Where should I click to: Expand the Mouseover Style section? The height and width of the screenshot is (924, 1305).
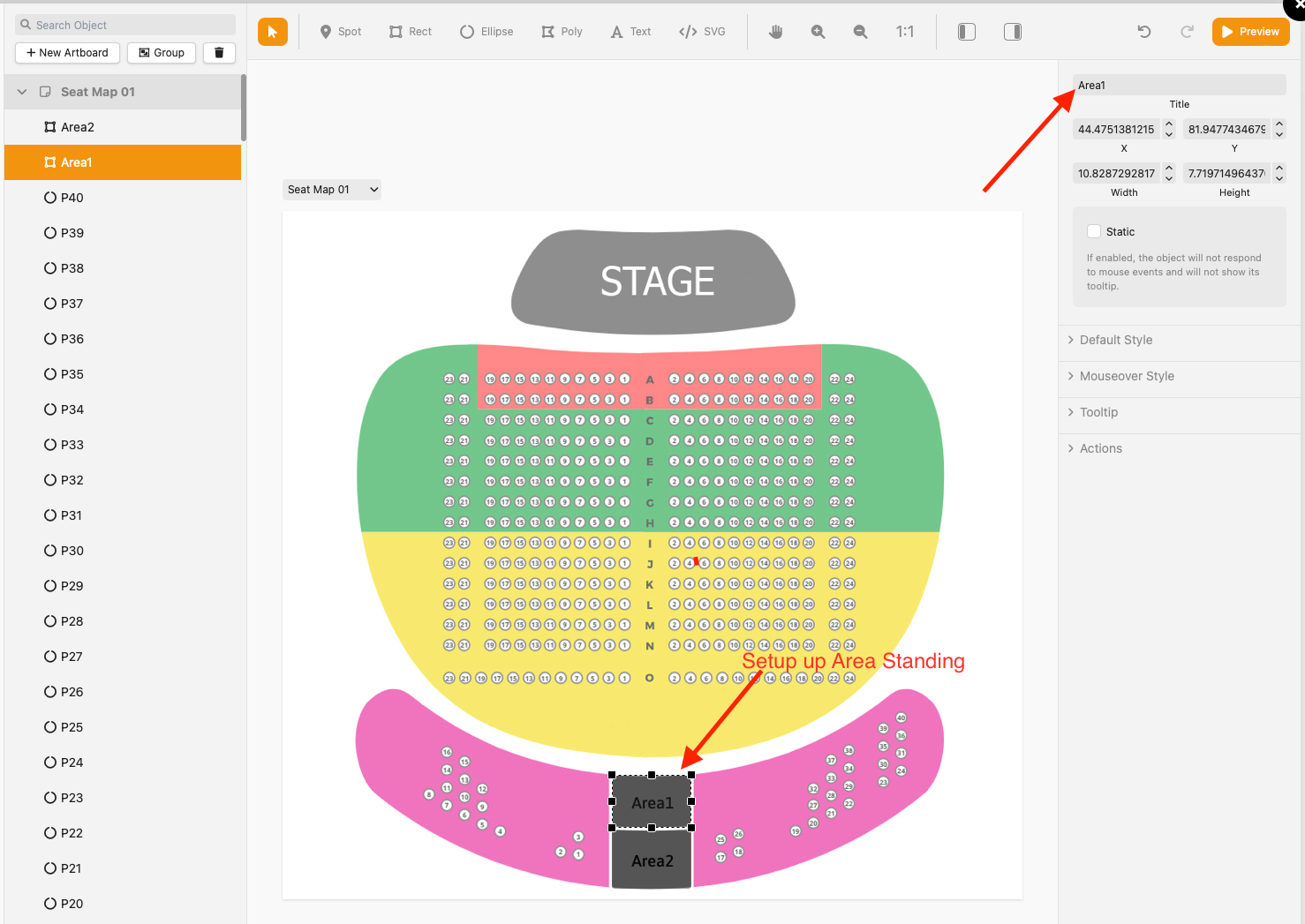(x=1181, y=376)
